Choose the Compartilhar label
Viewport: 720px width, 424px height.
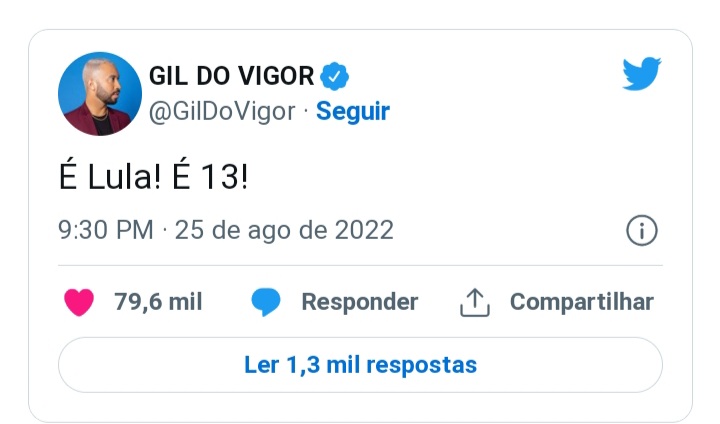point(581,302)
